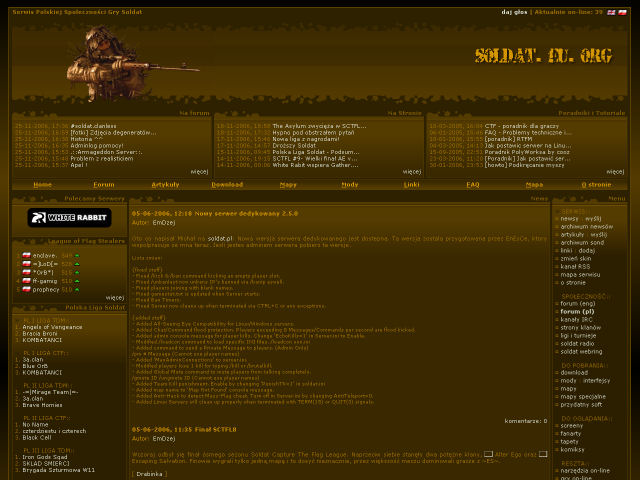Click the flag icon beside endlave clan
This screenshot has width=640, height=480.
25,256
